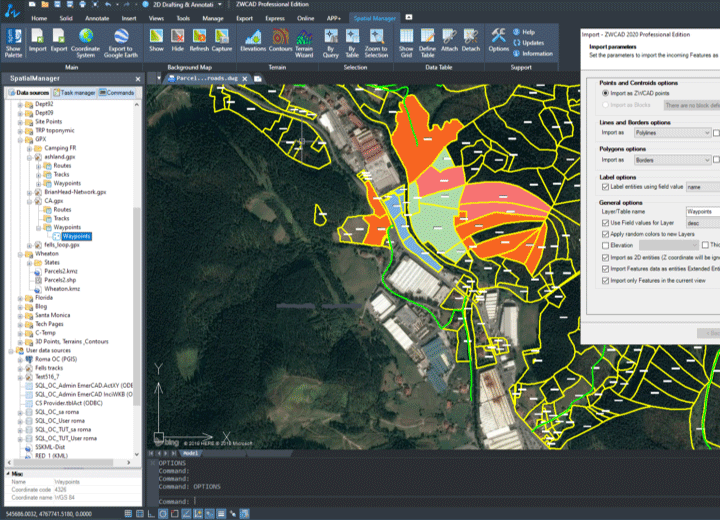Open Spatial Manager Options
This screenshot has height=520, width=720.
499,40
